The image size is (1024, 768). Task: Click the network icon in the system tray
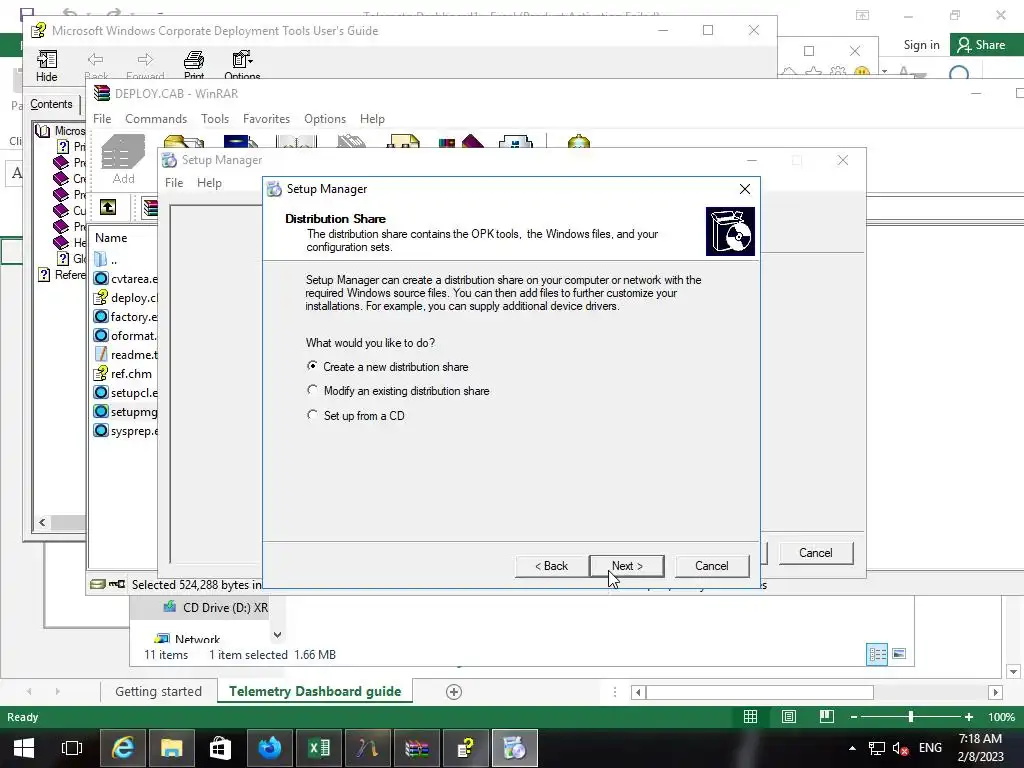(x=876, y=748)
